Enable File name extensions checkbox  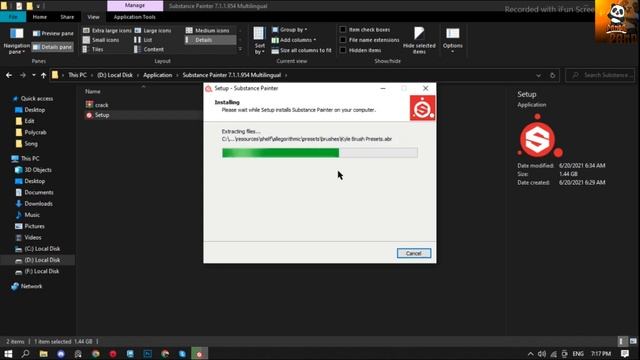pyautogui.click(x=343, y=40)
